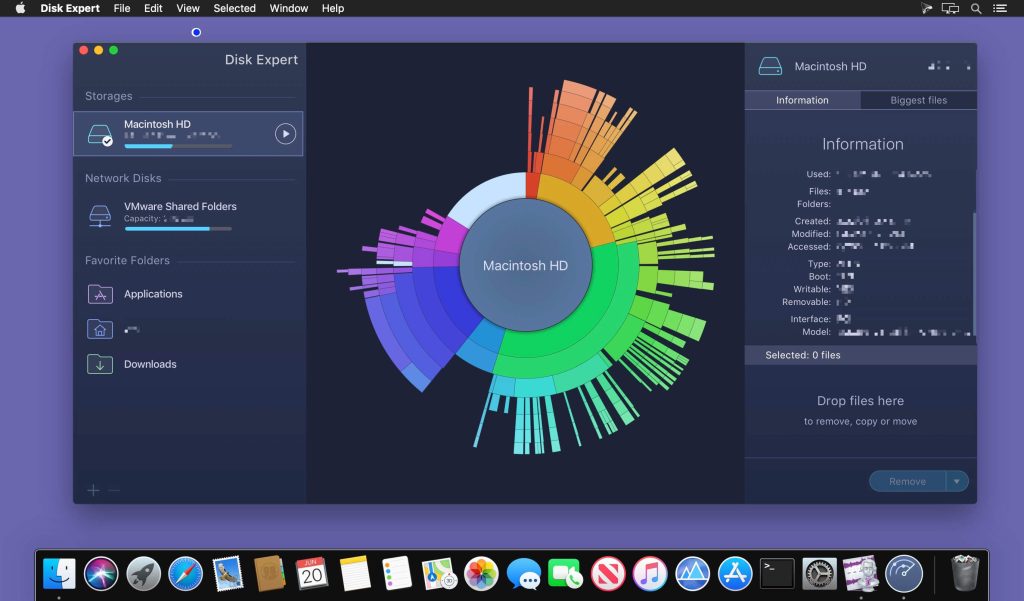Click the home favorite folder icon

[100, 329]
